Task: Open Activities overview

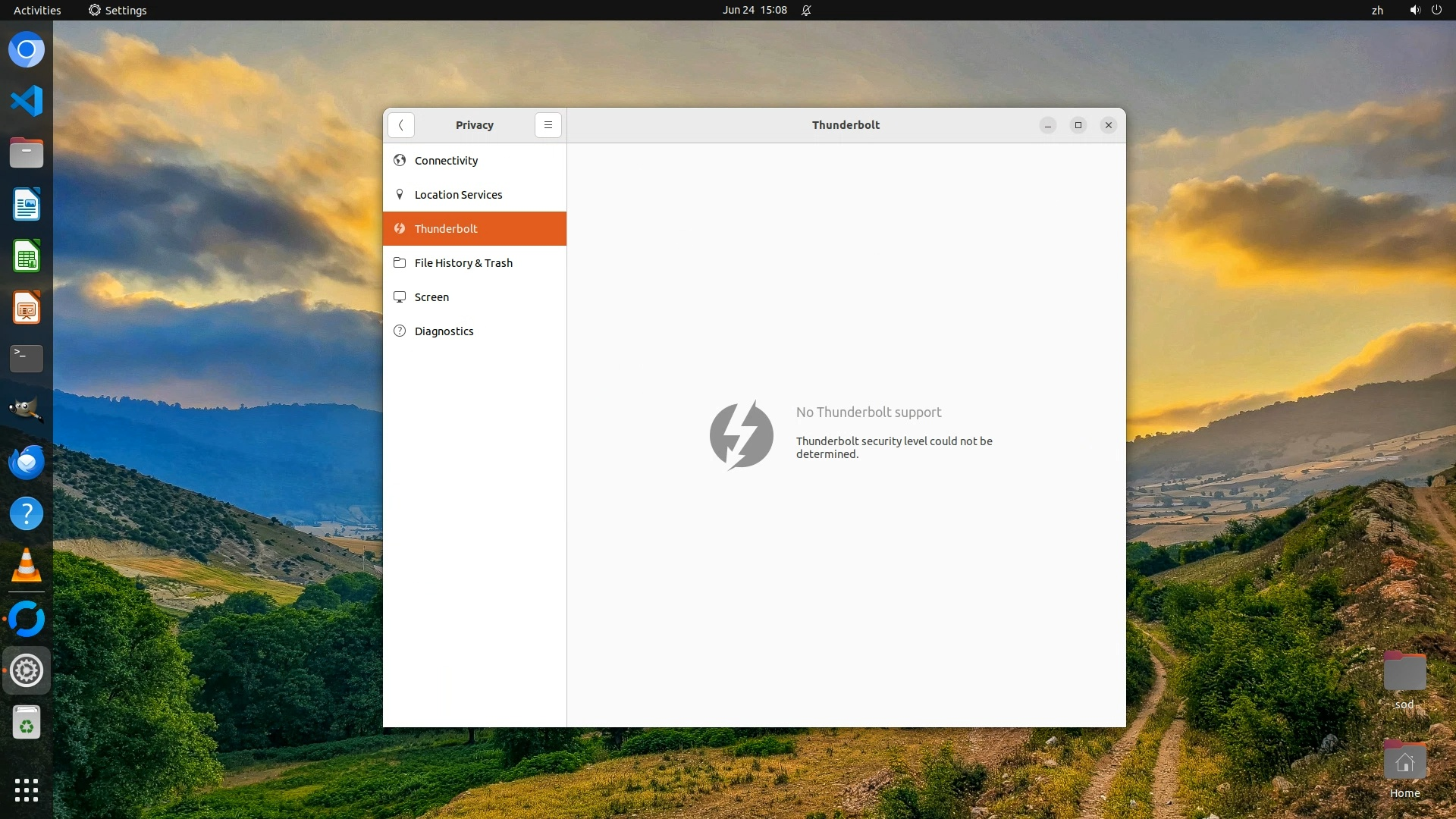Action: pyautogui.click(x=37, y=10)
